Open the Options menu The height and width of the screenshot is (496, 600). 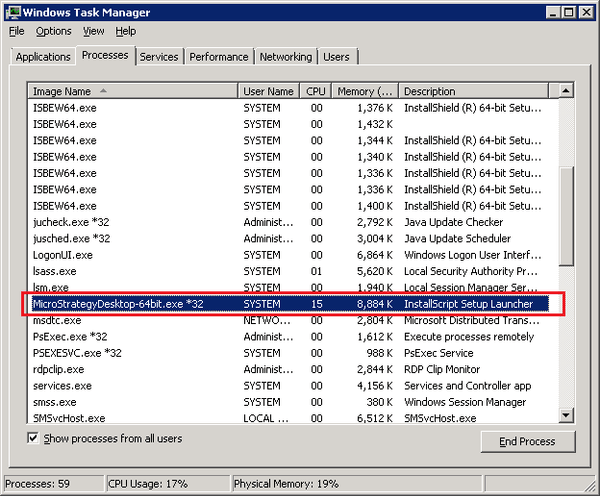pos(53,31)
